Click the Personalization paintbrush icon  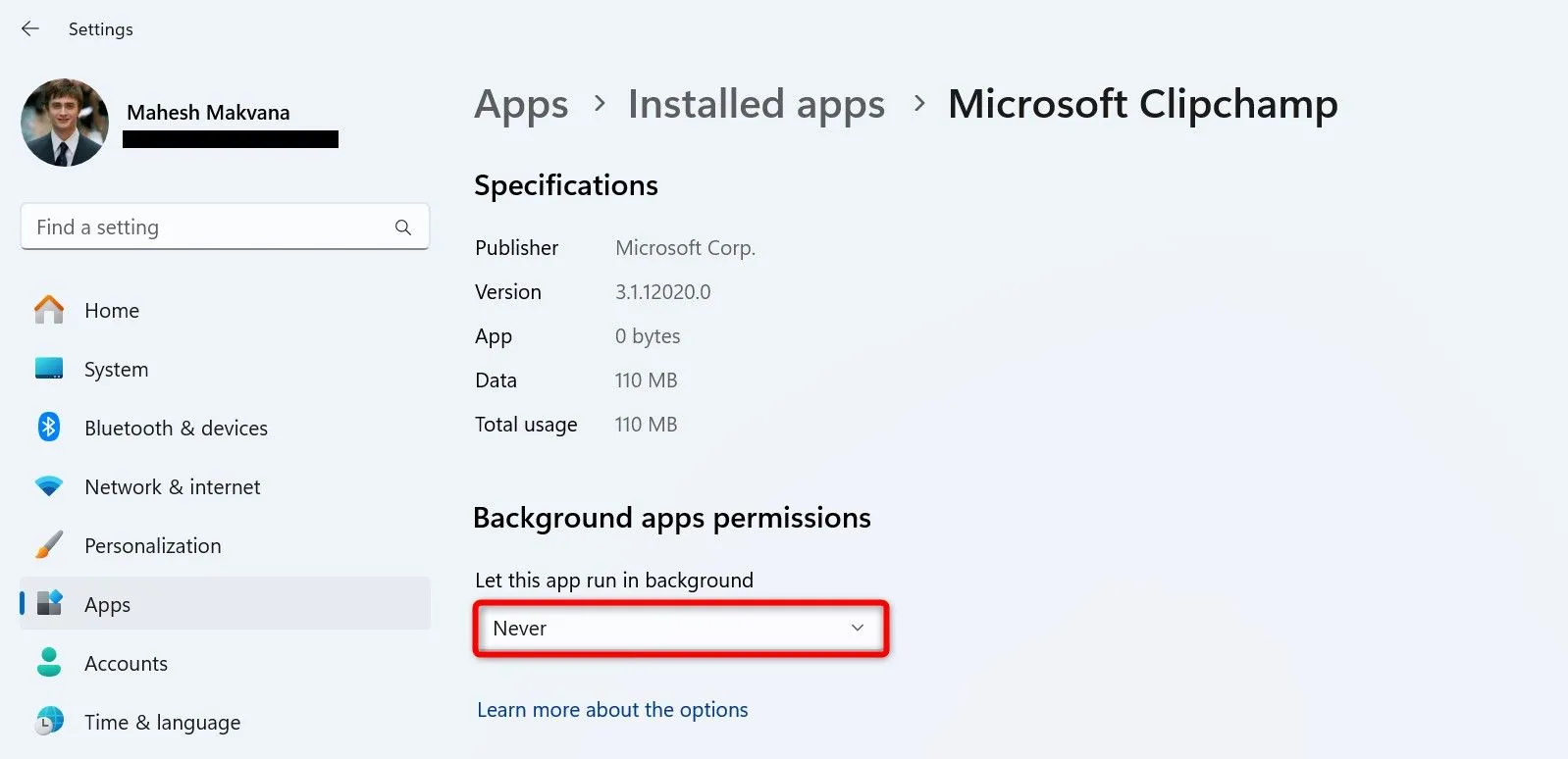pos(49,545)
